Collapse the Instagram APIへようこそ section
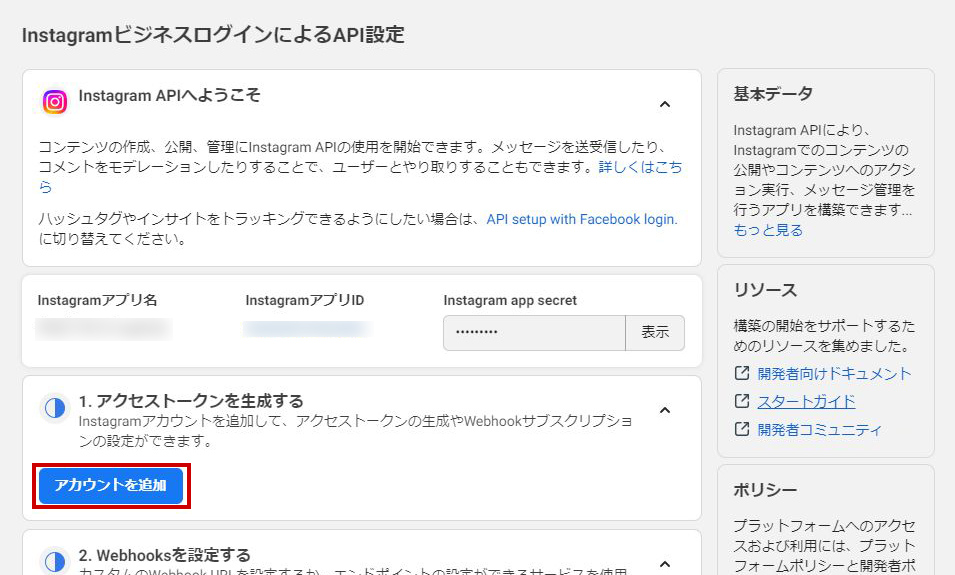Image resolution: width=955 pixels, height=575 pixels. 665,104
